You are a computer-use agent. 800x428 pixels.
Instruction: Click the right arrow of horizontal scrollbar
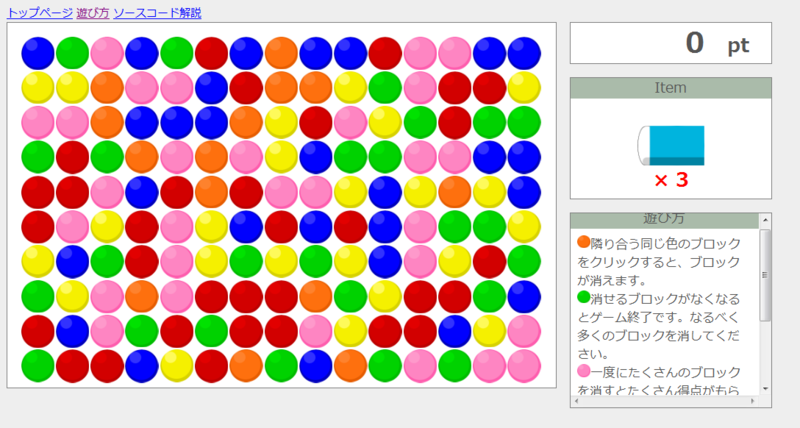coord(753,401)
